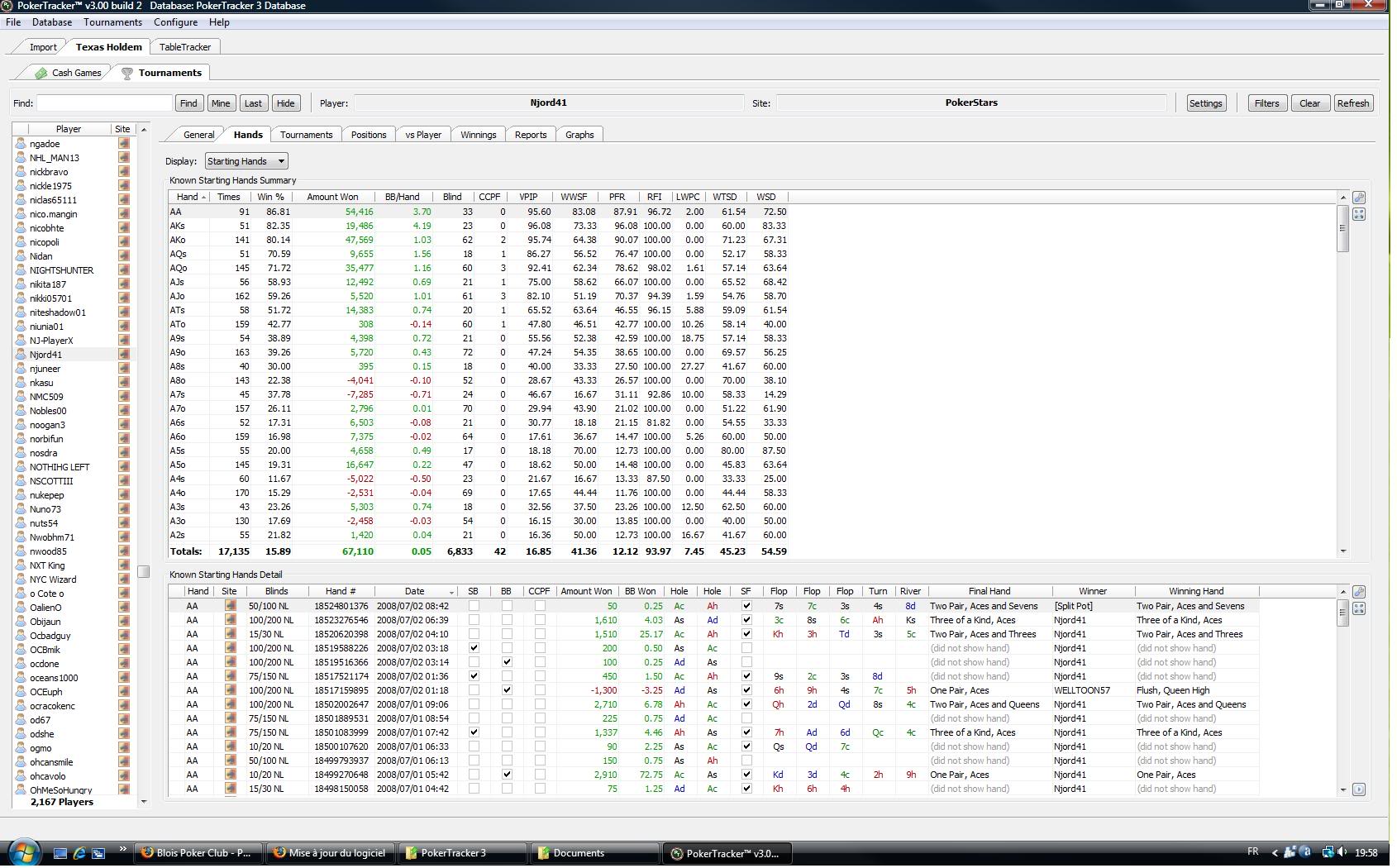Click the Find button
This screenshot has height=868, width=1397.
188,103
